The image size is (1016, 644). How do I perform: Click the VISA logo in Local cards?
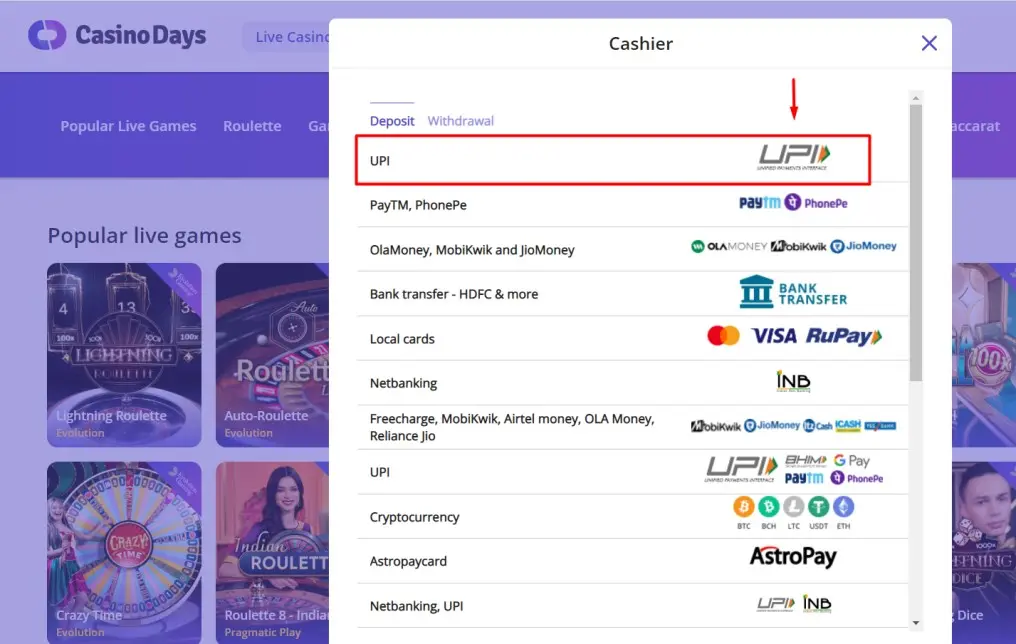(x=774, y=336)
